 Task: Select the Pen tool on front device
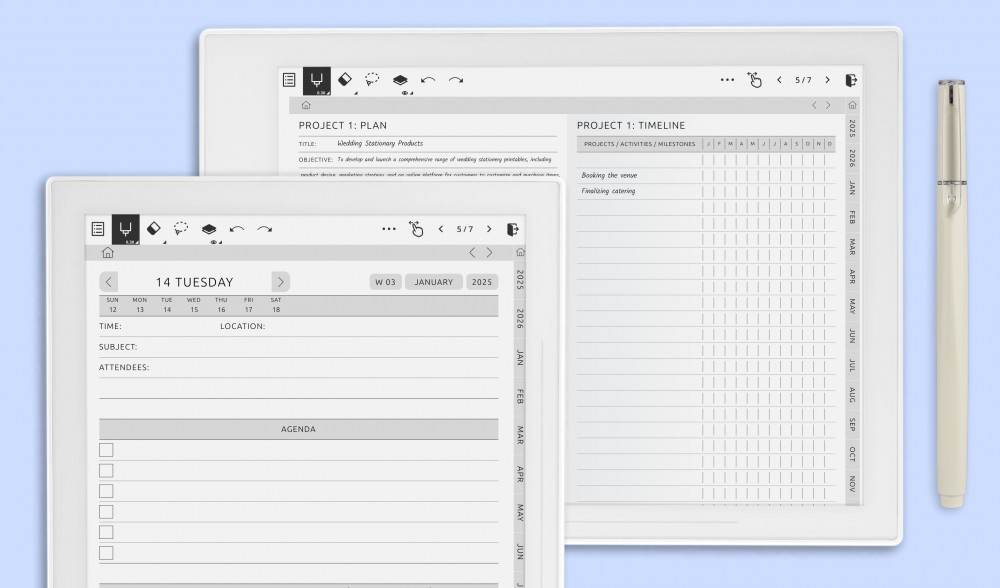(x=125, y=228)
